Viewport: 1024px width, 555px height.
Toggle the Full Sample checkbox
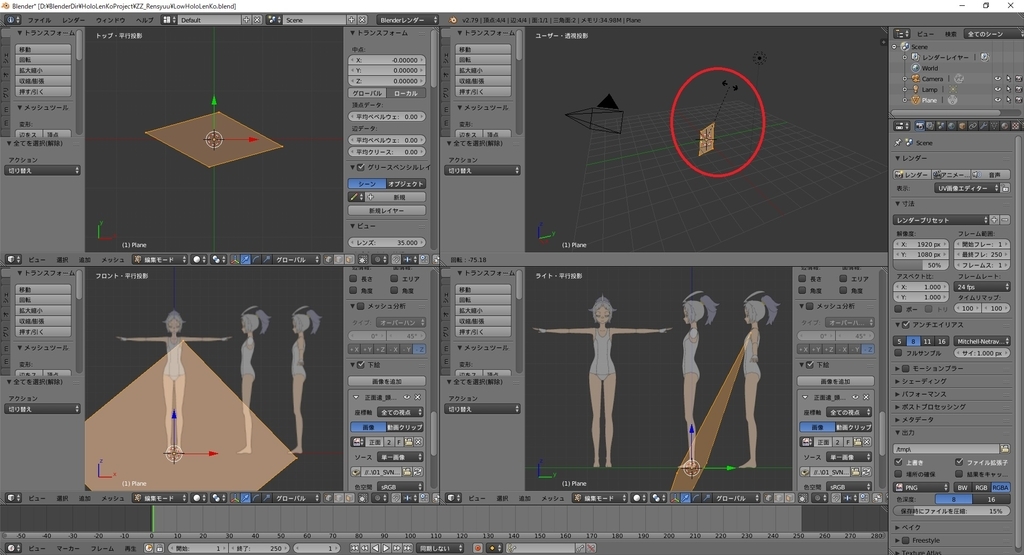click(x=899, y=353)
